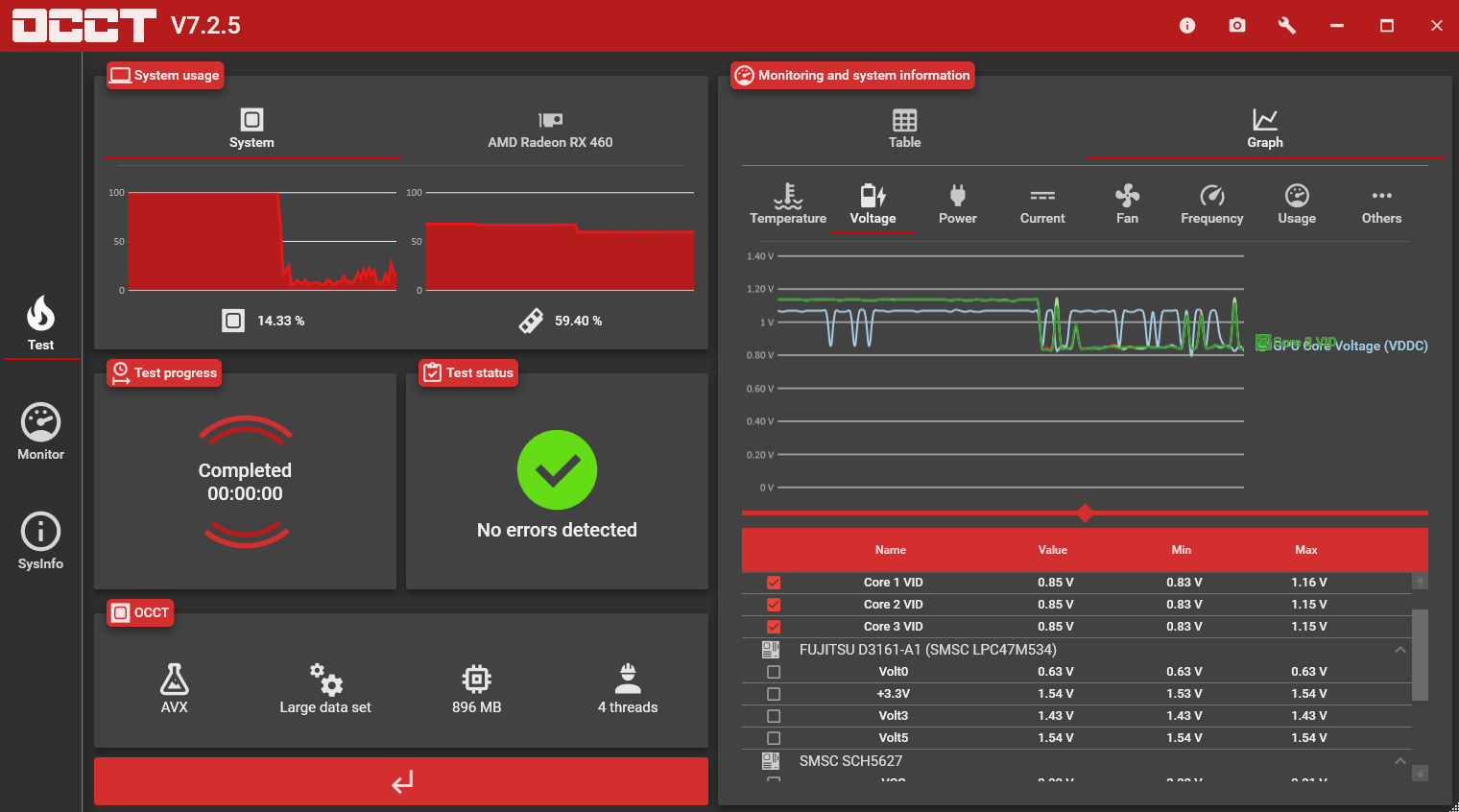Viewport: 1459px width, 812px height.
Task: Click the scroll up arrow in sensor table
Action: pyautogui.click(x=1420, y=582)
